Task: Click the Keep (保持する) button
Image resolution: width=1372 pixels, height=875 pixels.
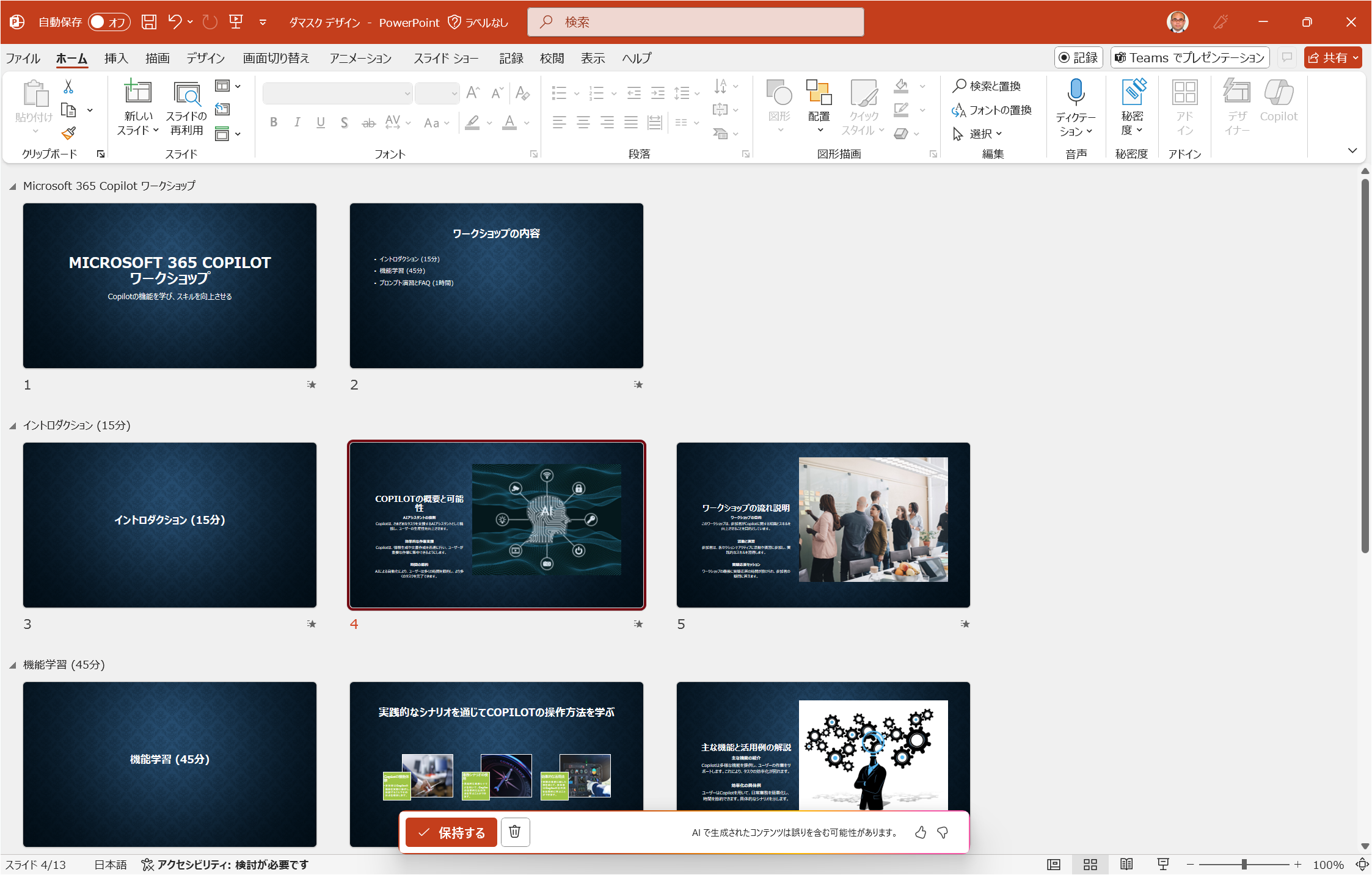Action: [451, 832]
